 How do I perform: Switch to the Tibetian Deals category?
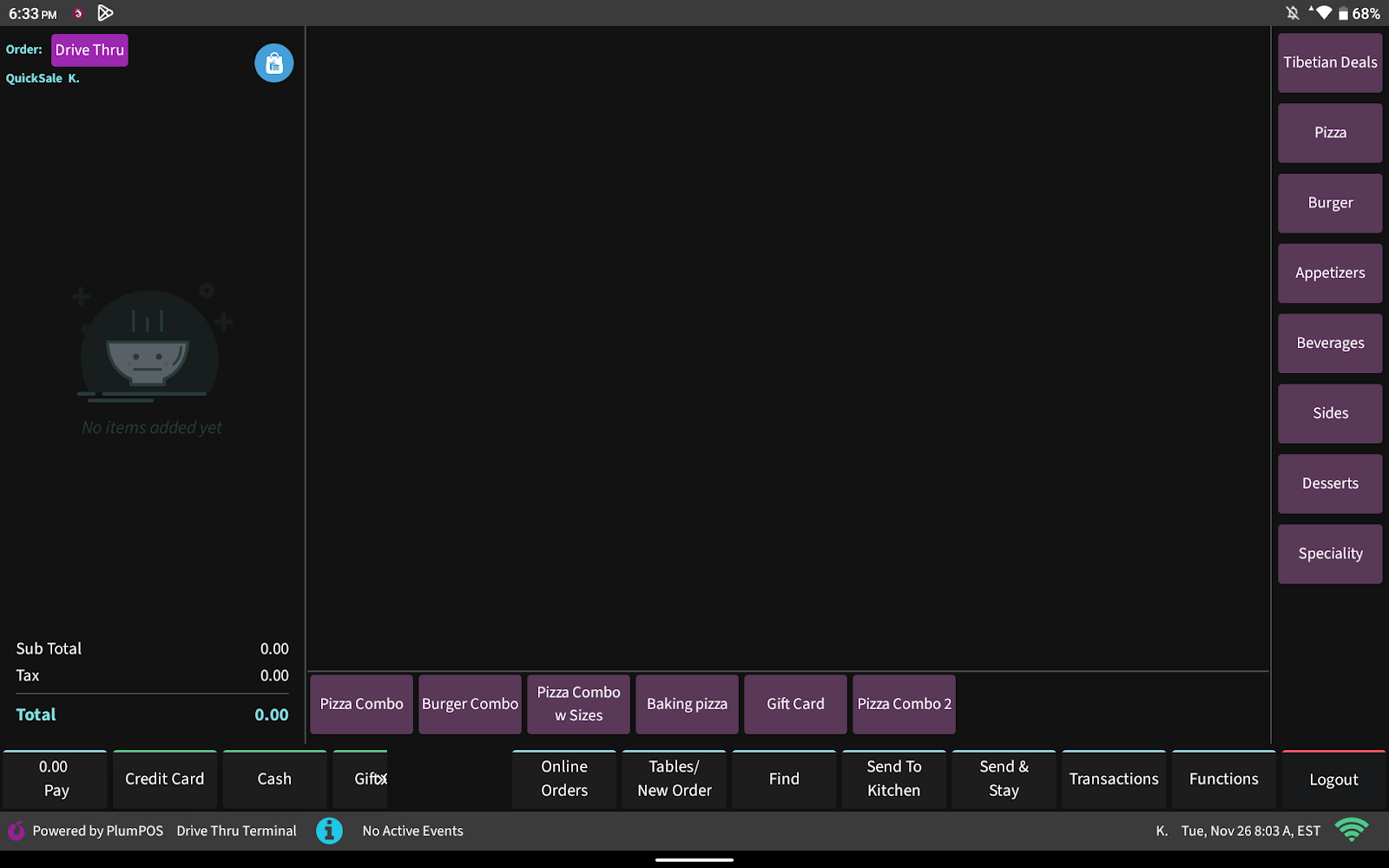[x=1329, y=62]
